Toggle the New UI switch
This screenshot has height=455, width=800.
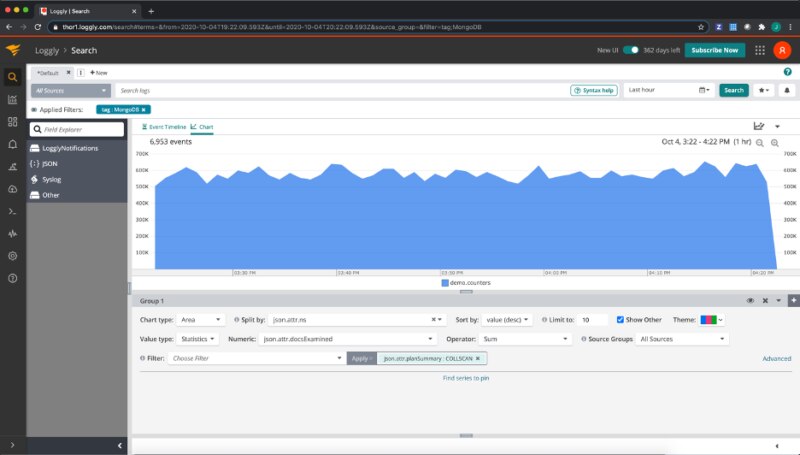pyautogui.click(x=631, y=50)
